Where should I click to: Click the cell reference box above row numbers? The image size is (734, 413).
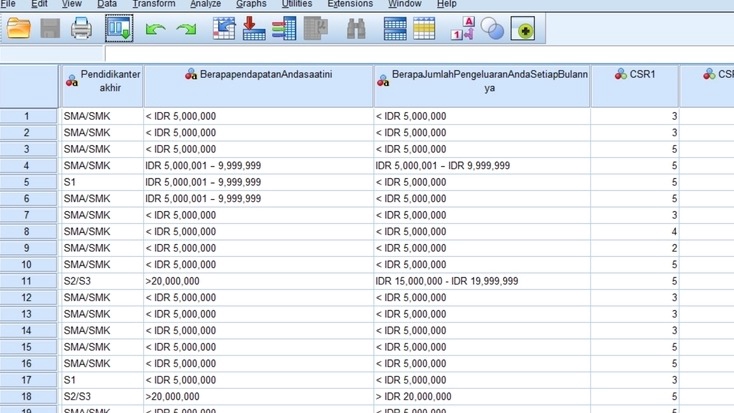tap(51, 54)
